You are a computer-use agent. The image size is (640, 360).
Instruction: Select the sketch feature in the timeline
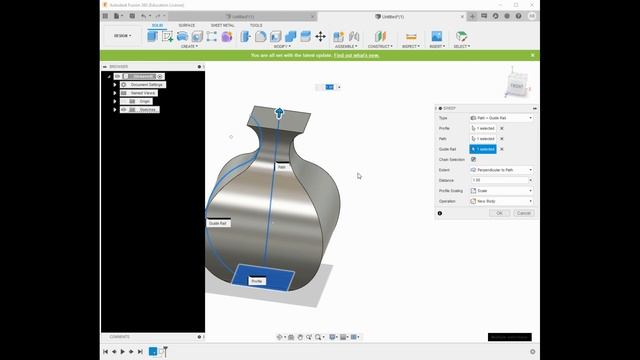[153, 351]
